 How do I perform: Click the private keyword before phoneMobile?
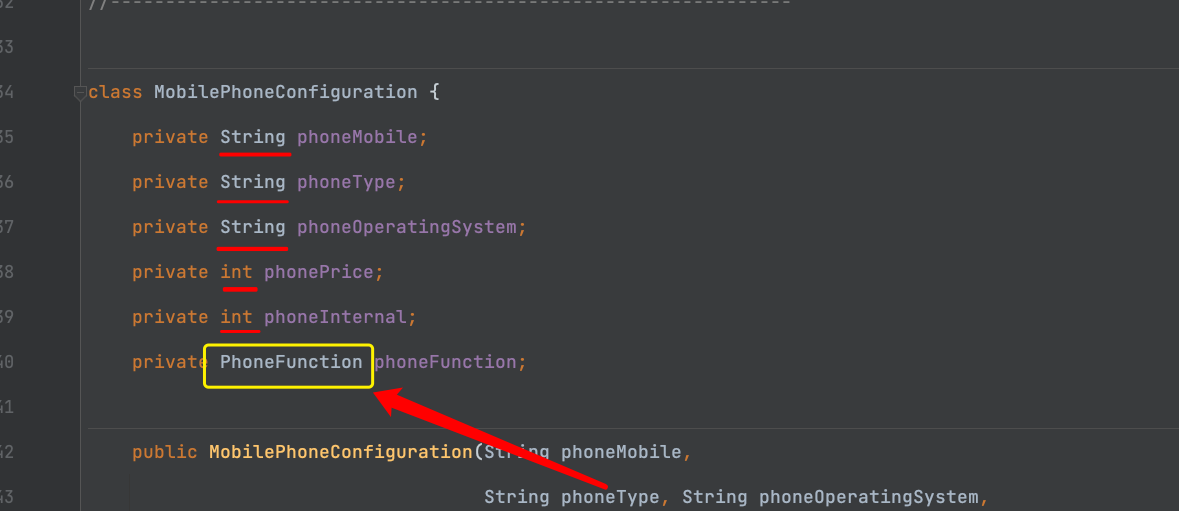click(170, 137)
